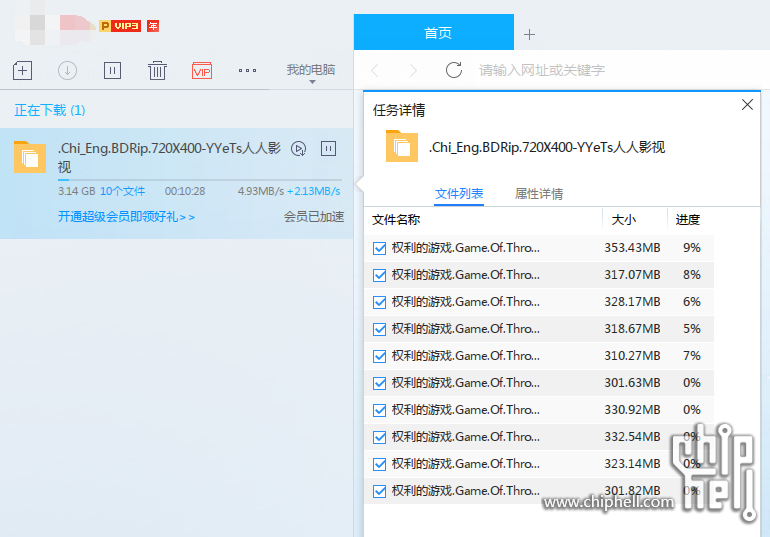Image resolution: width=770 pixels, height=537 pixels.
Task: Click the 8% progress value
Action: pos(691,275)
